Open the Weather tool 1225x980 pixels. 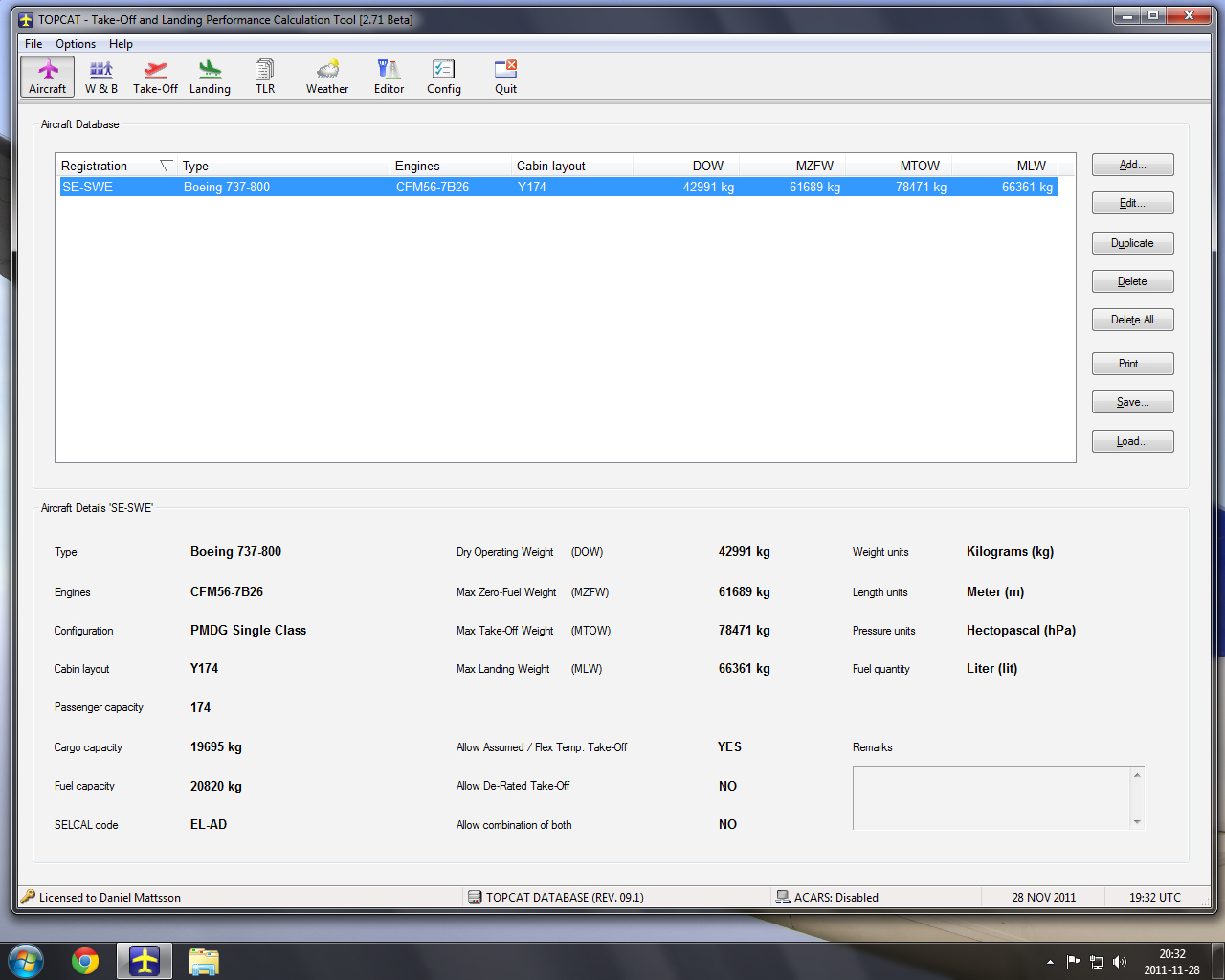(x=327, y=77)
